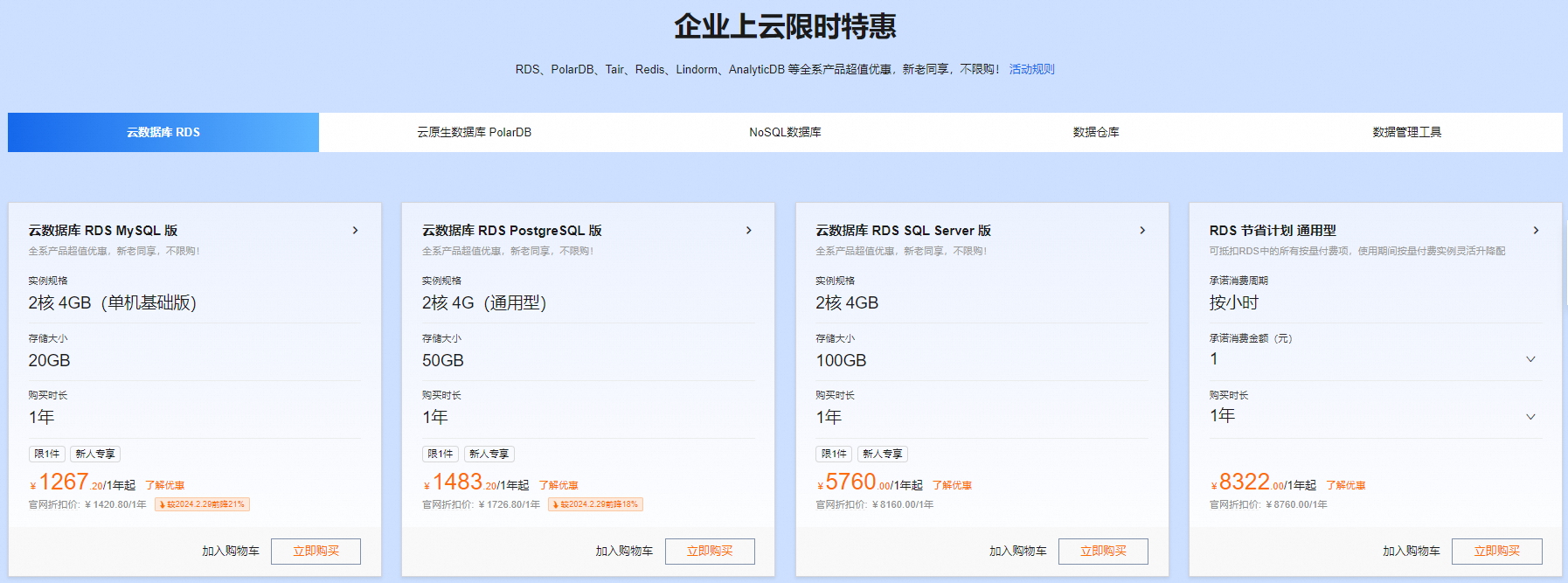Open the 云数据库 RDS MySQL 版 title
1568x583 pixels.
(103, 231)
